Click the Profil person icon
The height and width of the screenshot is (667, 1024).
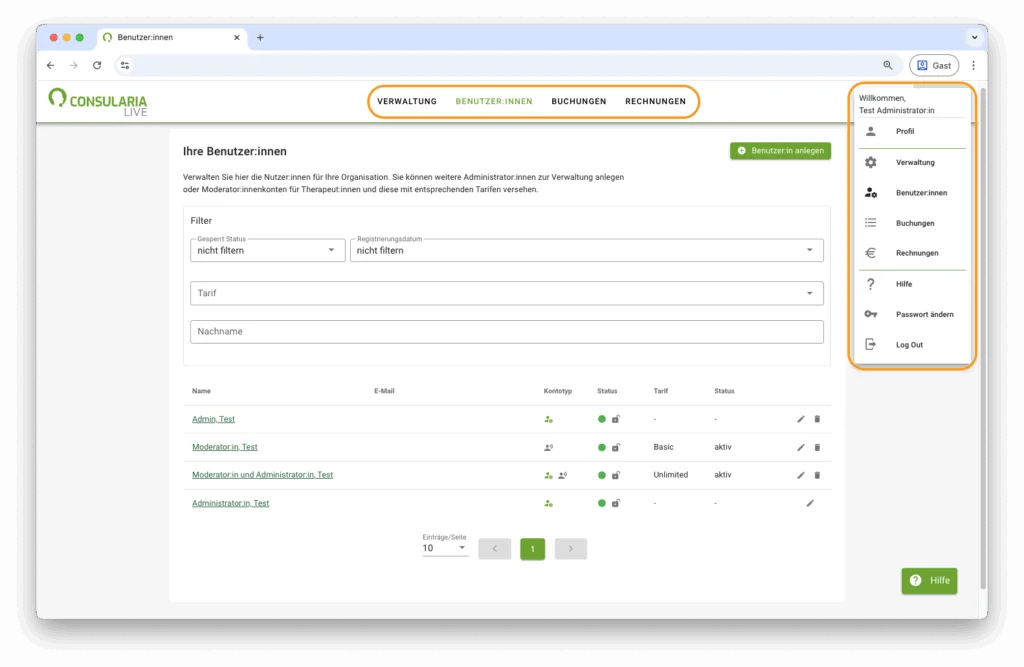(870, 131)
